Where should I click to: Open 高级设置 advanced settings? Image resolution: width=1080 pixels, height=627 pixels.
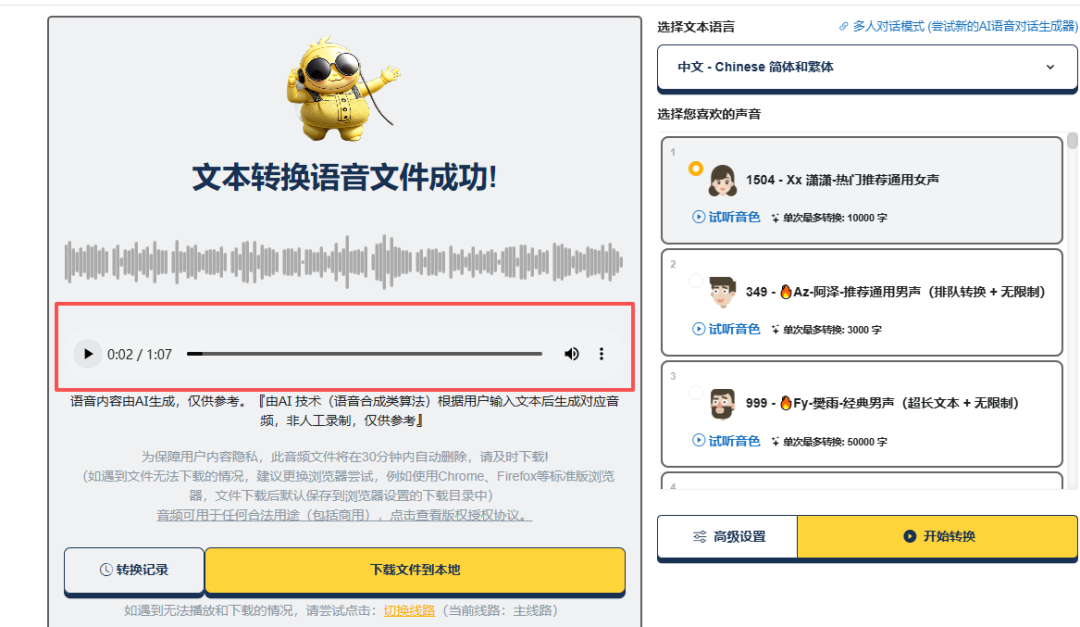tap(728, 537)
